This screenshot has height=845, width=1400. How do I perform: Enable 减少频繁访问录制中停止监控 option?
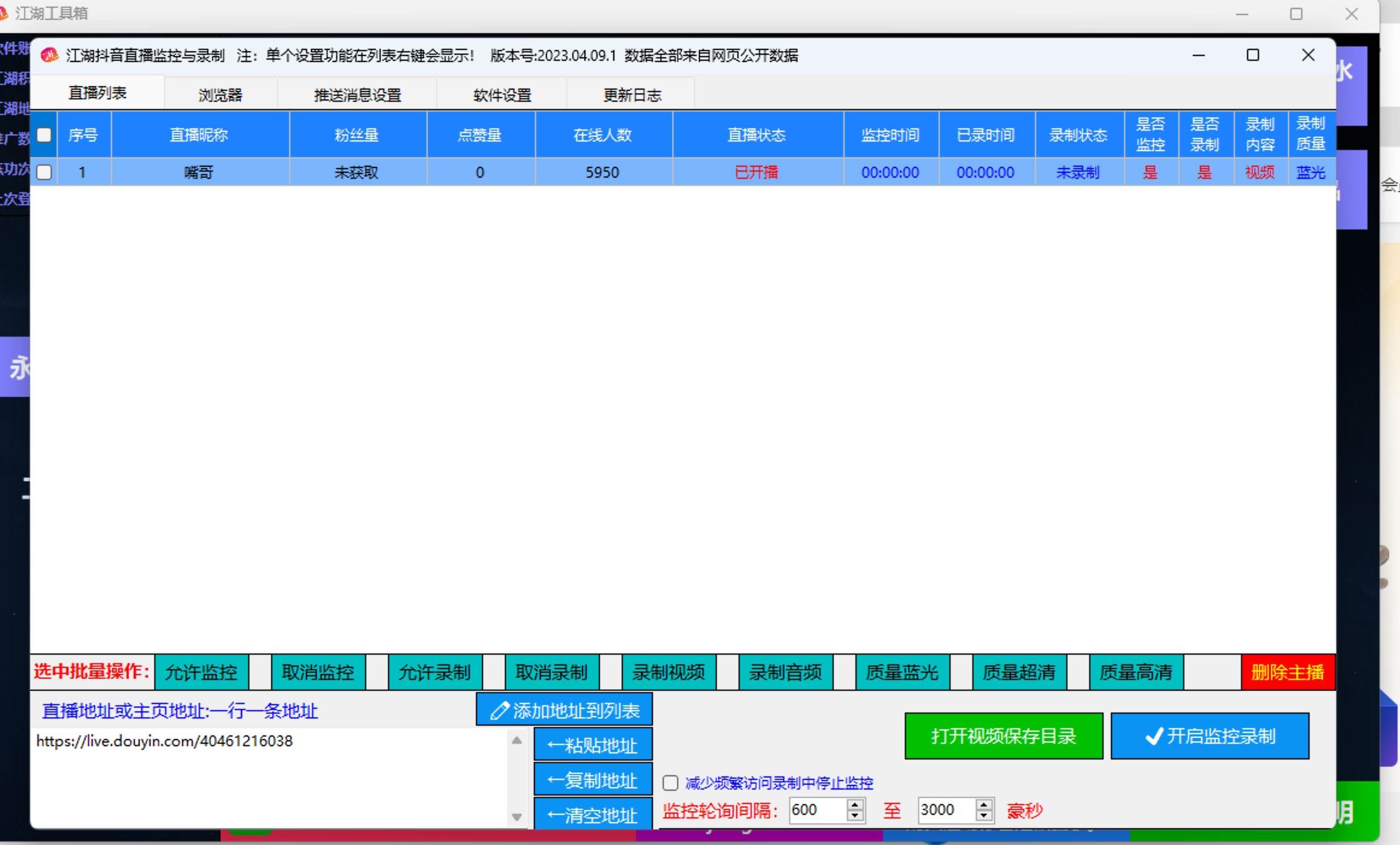coord(669,782)
